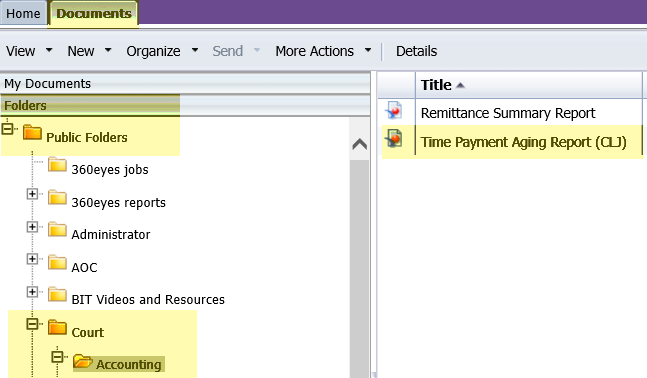Viewport: 647px width, 378px height.
Task: Select the Accounting folder label
Action: pyautogui.click(x=129, y=365)
